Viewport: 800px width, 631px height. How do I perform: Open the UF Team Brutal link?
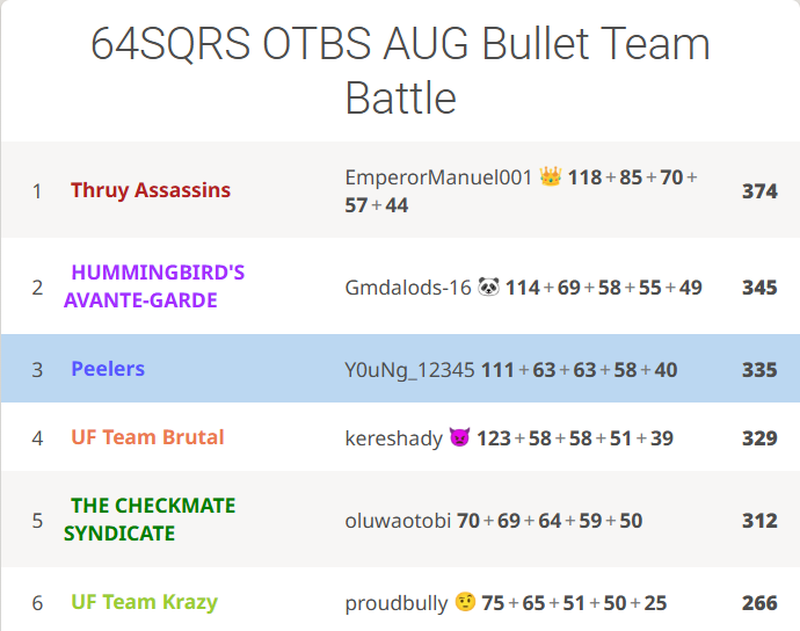click(147, 437)
